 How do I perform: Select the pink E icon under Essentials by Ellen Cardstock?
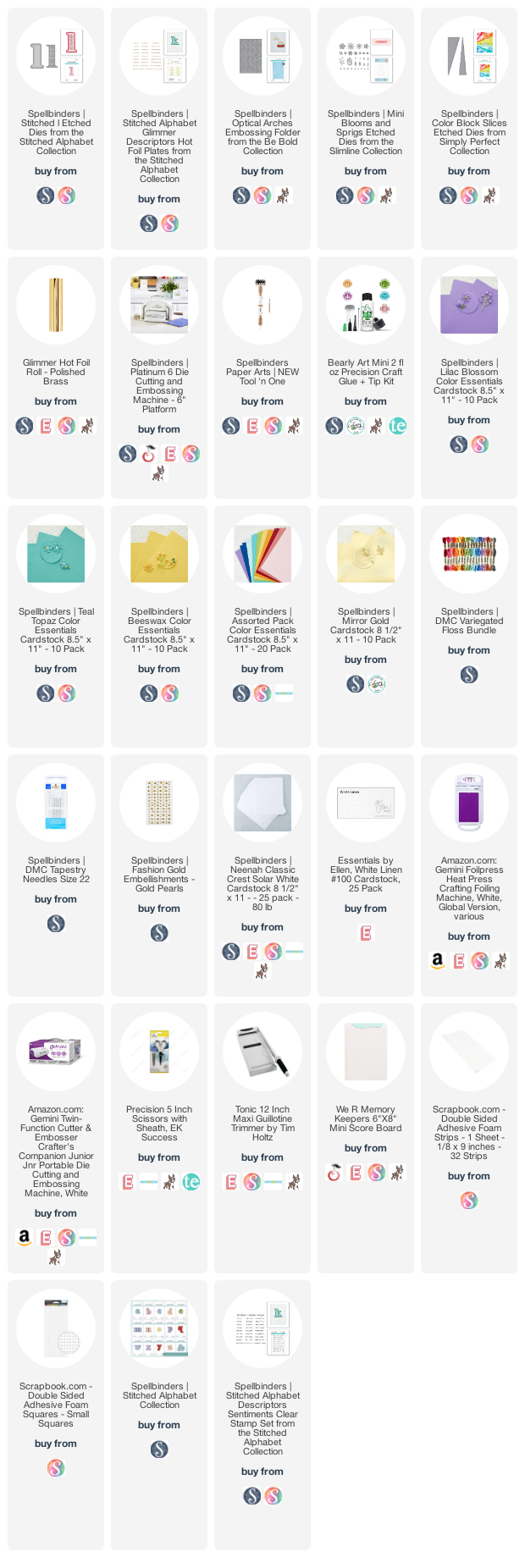click(x=366, y=933)
